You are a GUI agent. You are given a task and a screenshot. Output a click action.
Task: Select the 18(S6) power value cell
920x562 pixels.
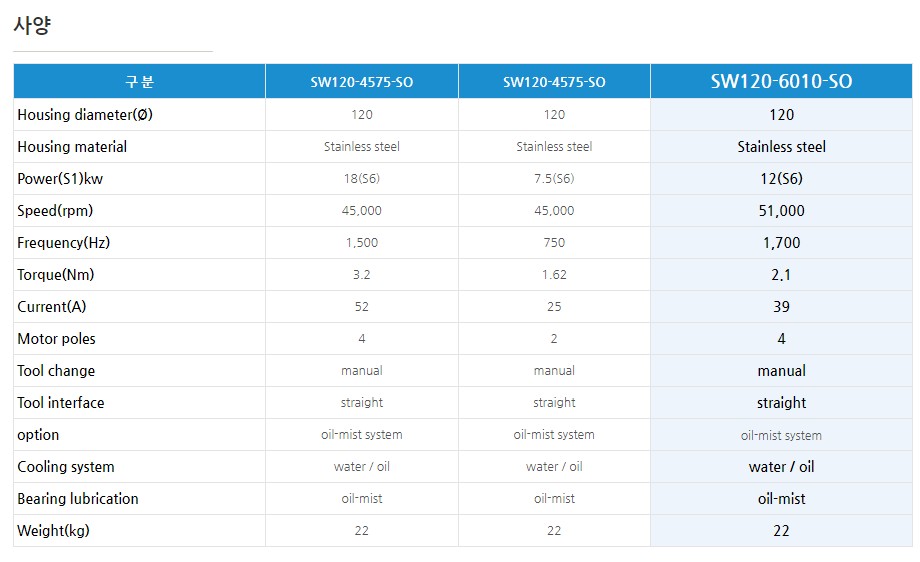pos(361,179)
